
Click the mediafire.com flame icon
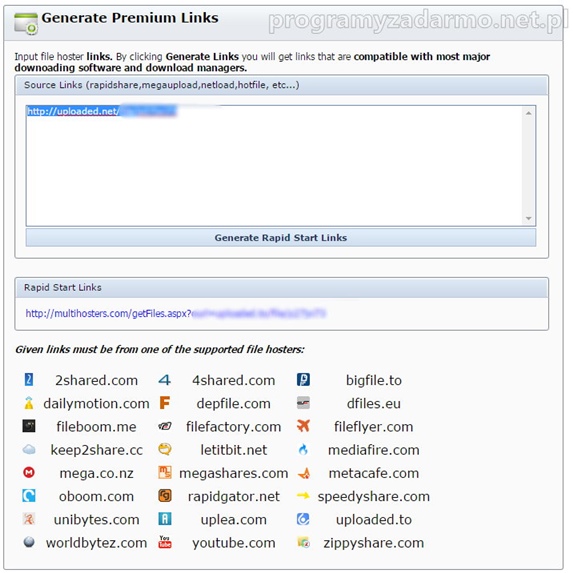pyautogui.click(x=303, y=449)
